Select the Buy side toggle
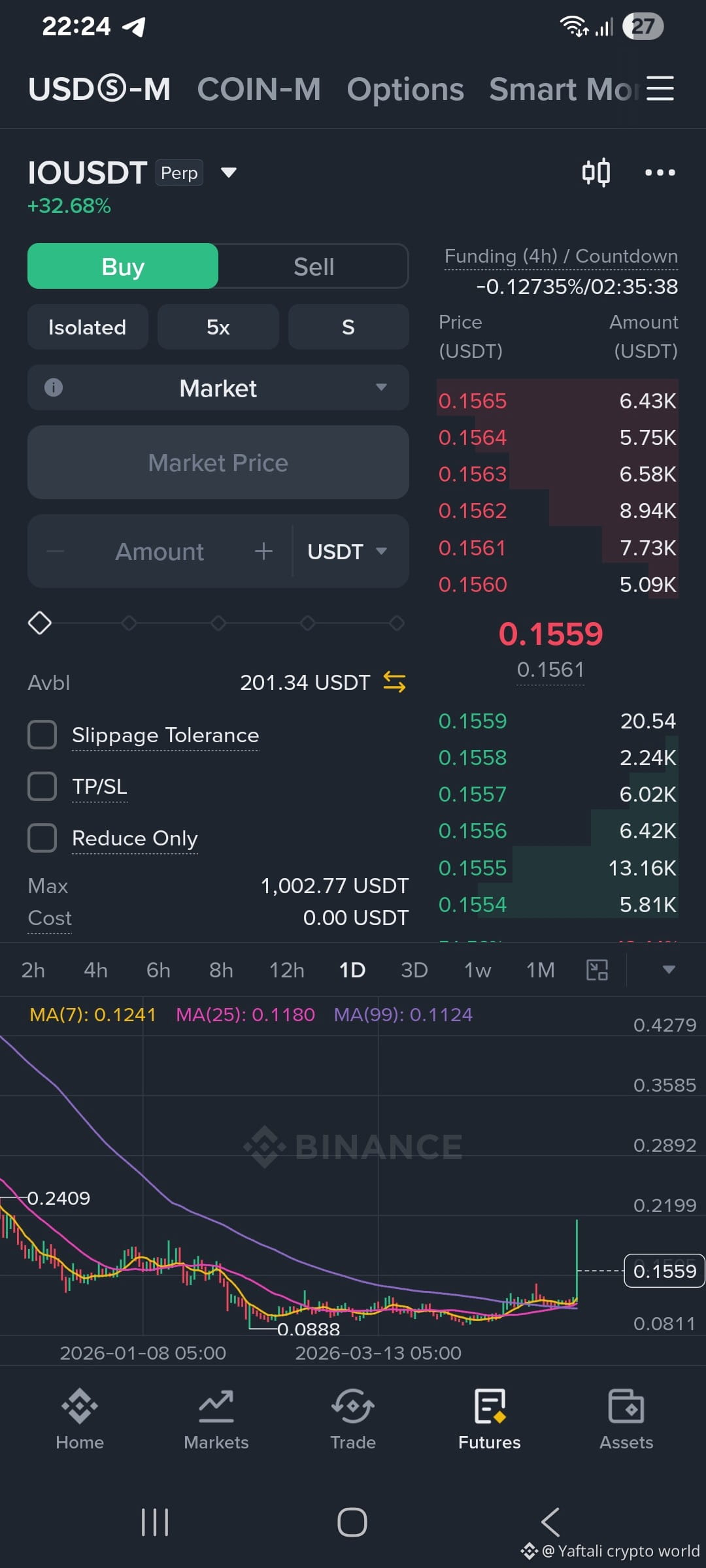The width and height of the screenshot is (706, 1568). click(x=123, y=266)
